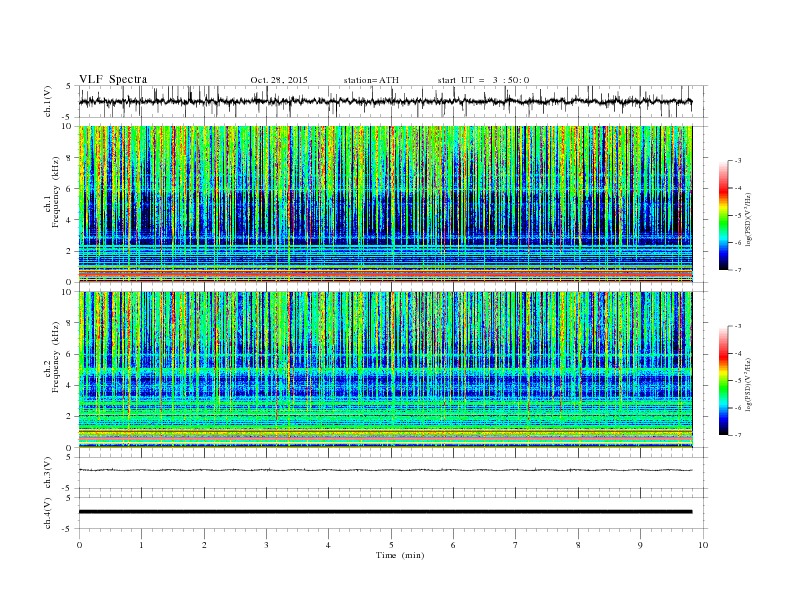The image size is (792, 612).
Task: Click the "9" tick label on time axis
Action: click(x=640, y=545)
